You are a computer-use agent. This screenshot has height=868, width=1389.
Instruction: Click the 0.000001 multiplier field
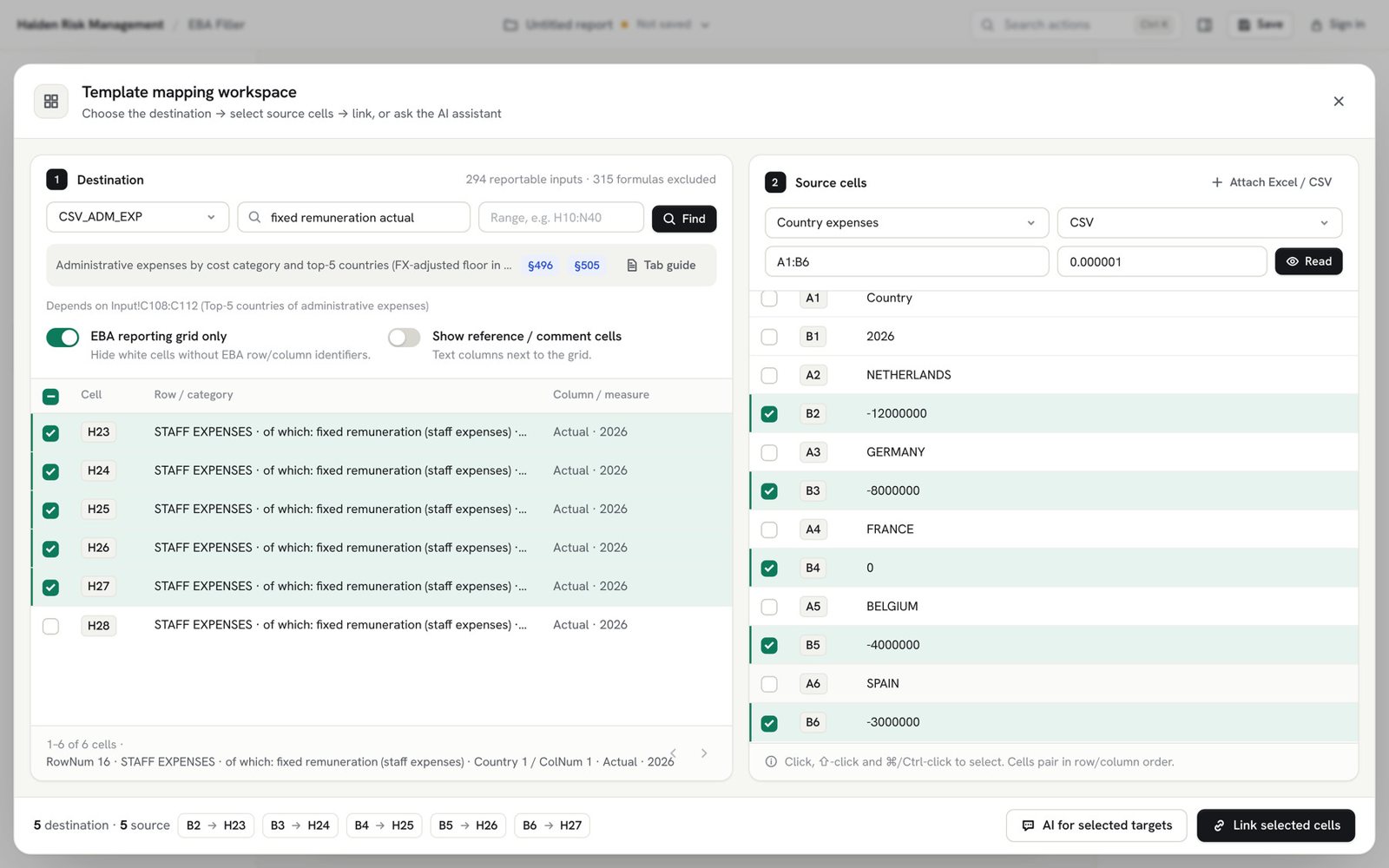click(1162, 261)
